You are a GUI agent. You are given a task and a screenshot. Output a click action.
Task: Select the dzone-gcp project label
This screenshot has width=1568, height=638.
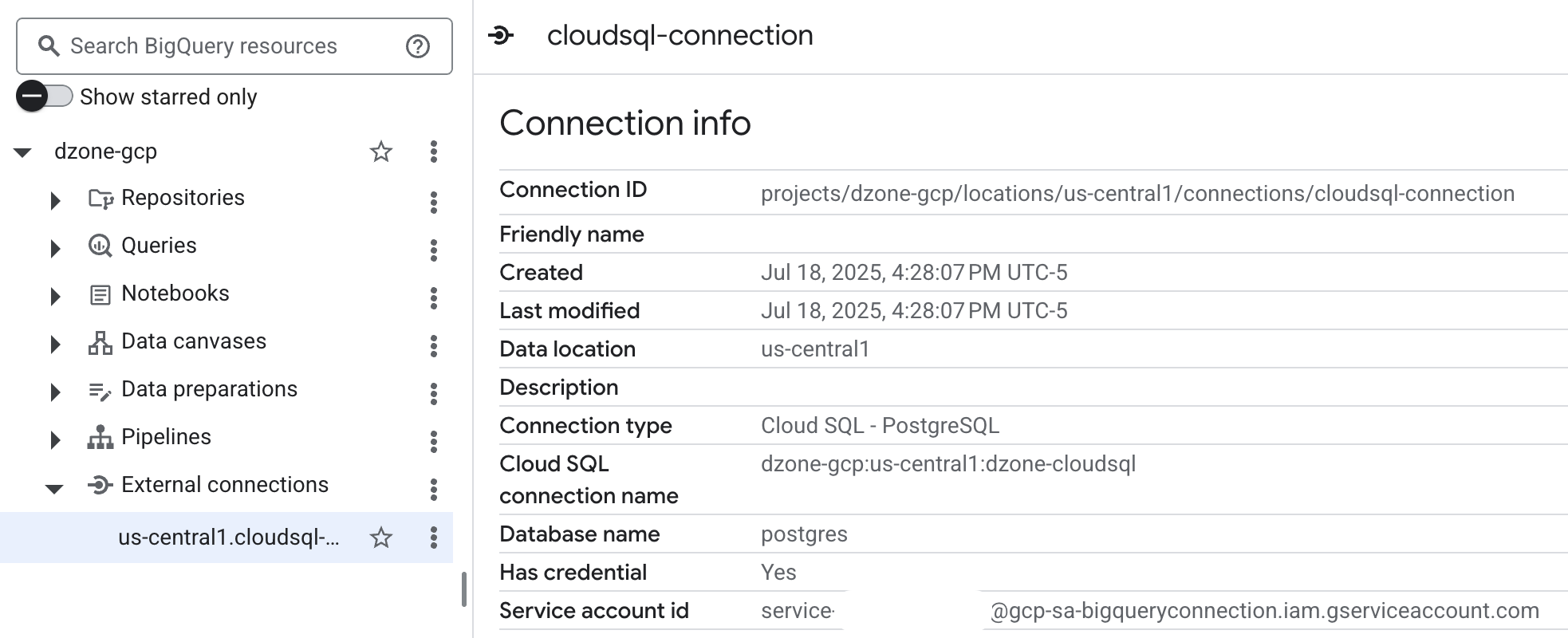(105, 152)
